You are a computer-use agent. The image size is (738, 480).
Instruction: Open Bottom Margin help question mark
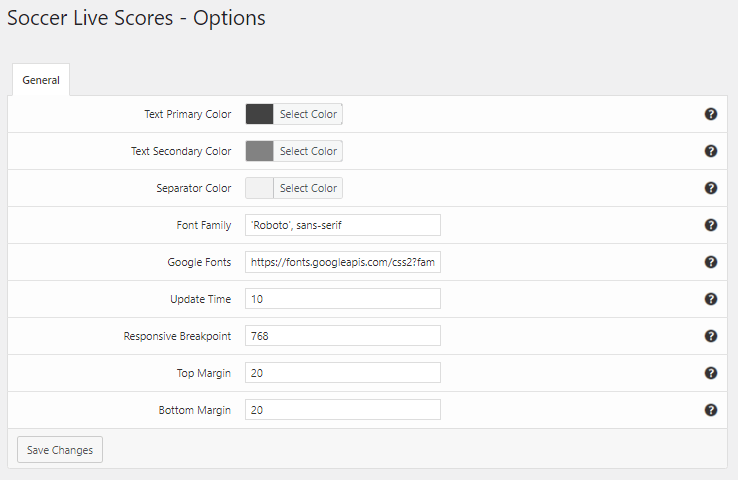(711, 410)
